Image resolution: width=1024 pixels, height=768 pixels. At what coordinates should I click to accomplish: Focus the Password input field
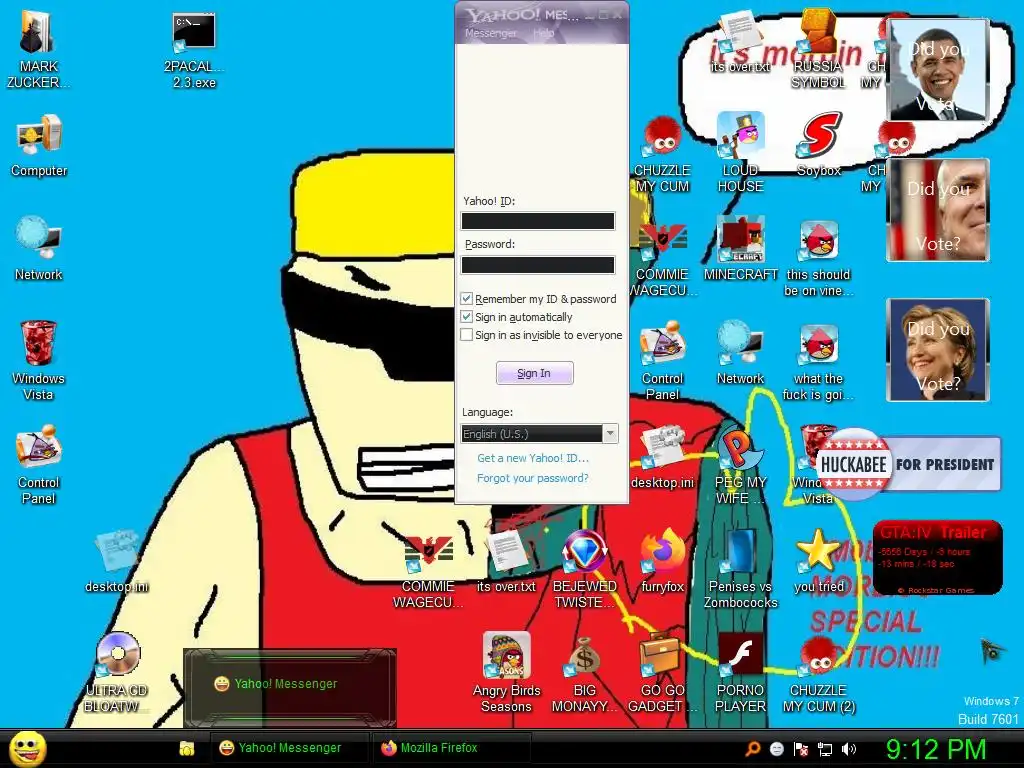(537, 264)
